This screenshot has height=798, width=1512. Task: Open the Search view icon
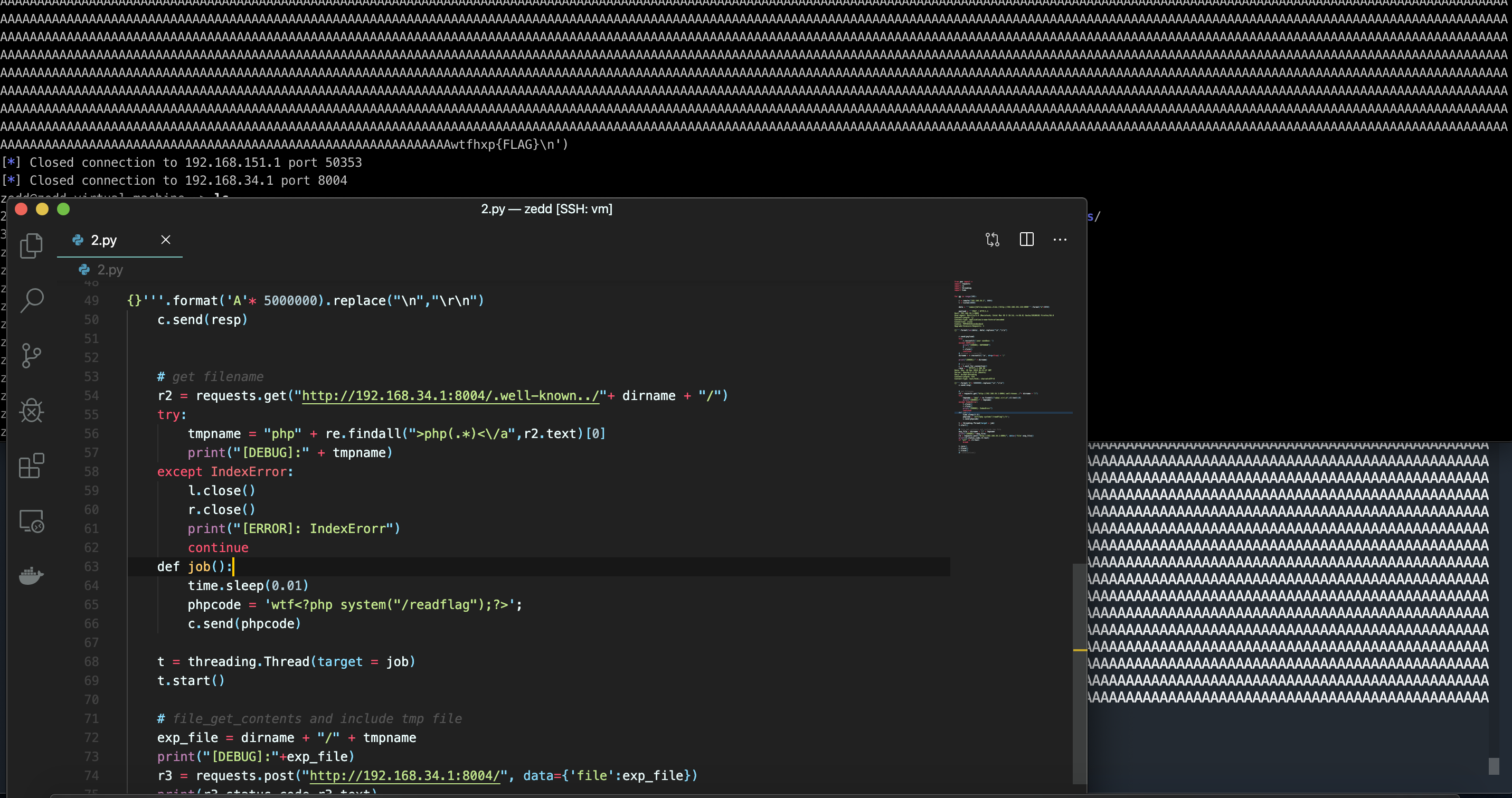(x=31, y=300)
